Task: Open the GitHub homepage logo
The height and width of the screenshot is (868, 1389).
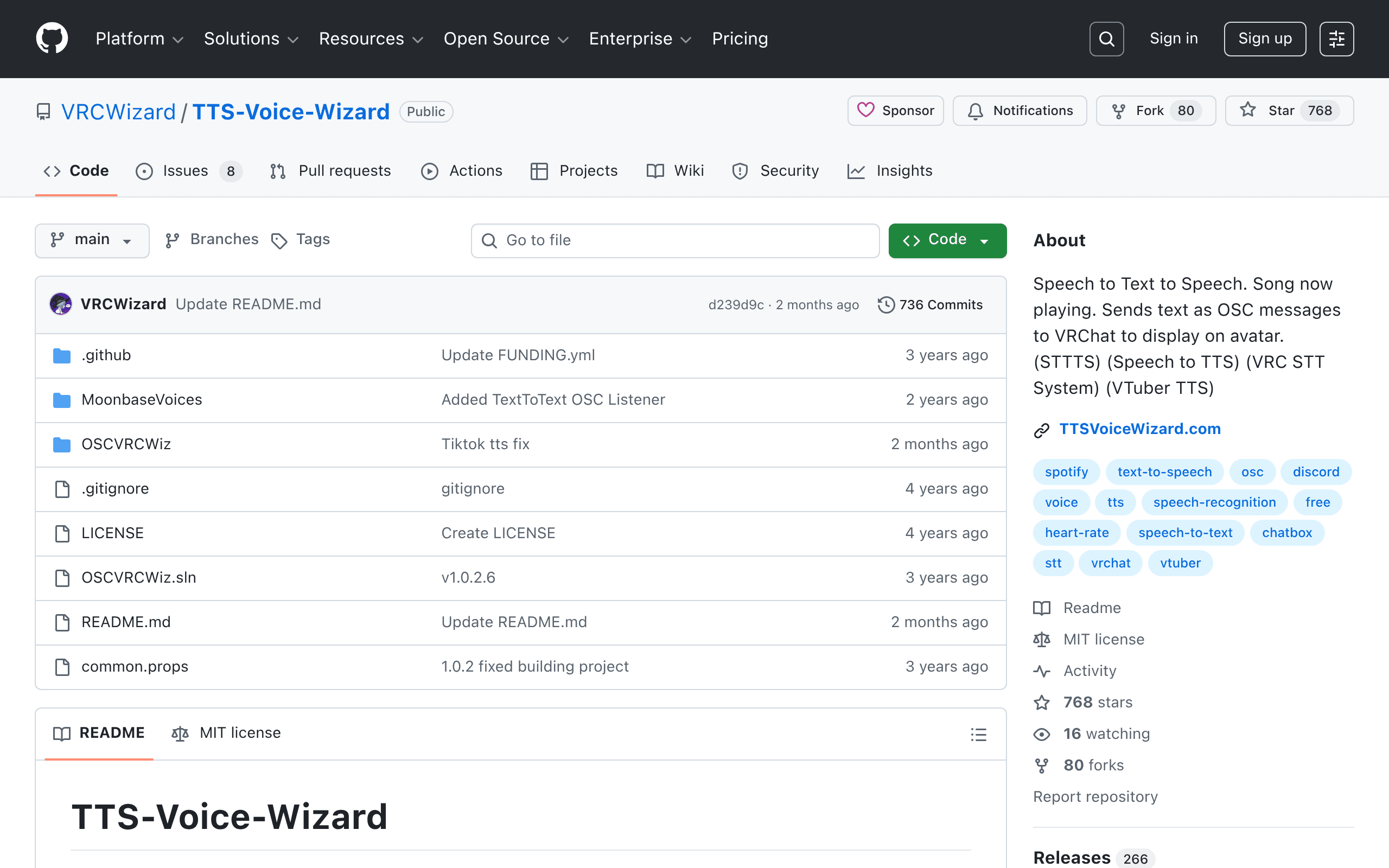Action: (52, 39)
